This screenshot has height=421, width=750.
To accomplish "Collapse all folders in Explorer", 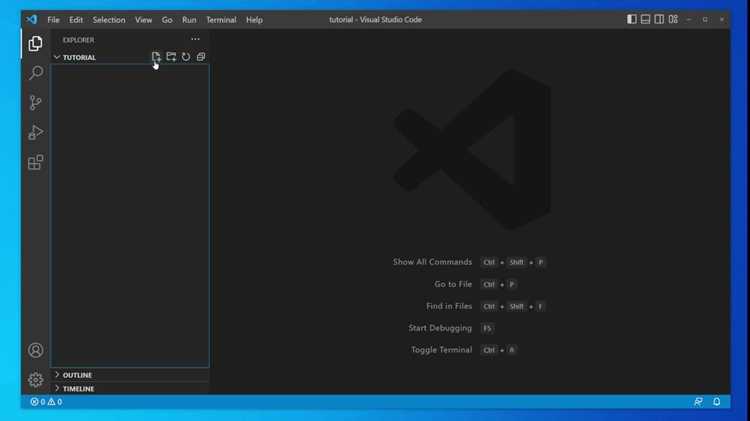I will pyautogui.click(x=201, y=57).
